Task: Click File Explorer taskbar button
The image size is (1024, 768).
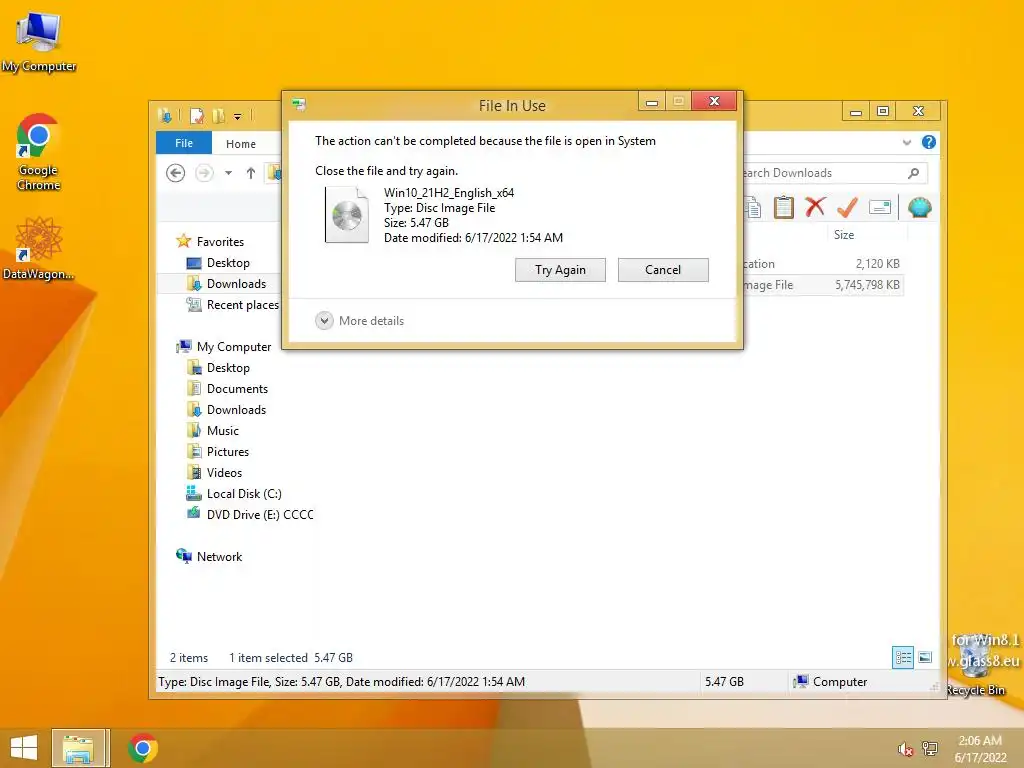Action: [80, 748]
